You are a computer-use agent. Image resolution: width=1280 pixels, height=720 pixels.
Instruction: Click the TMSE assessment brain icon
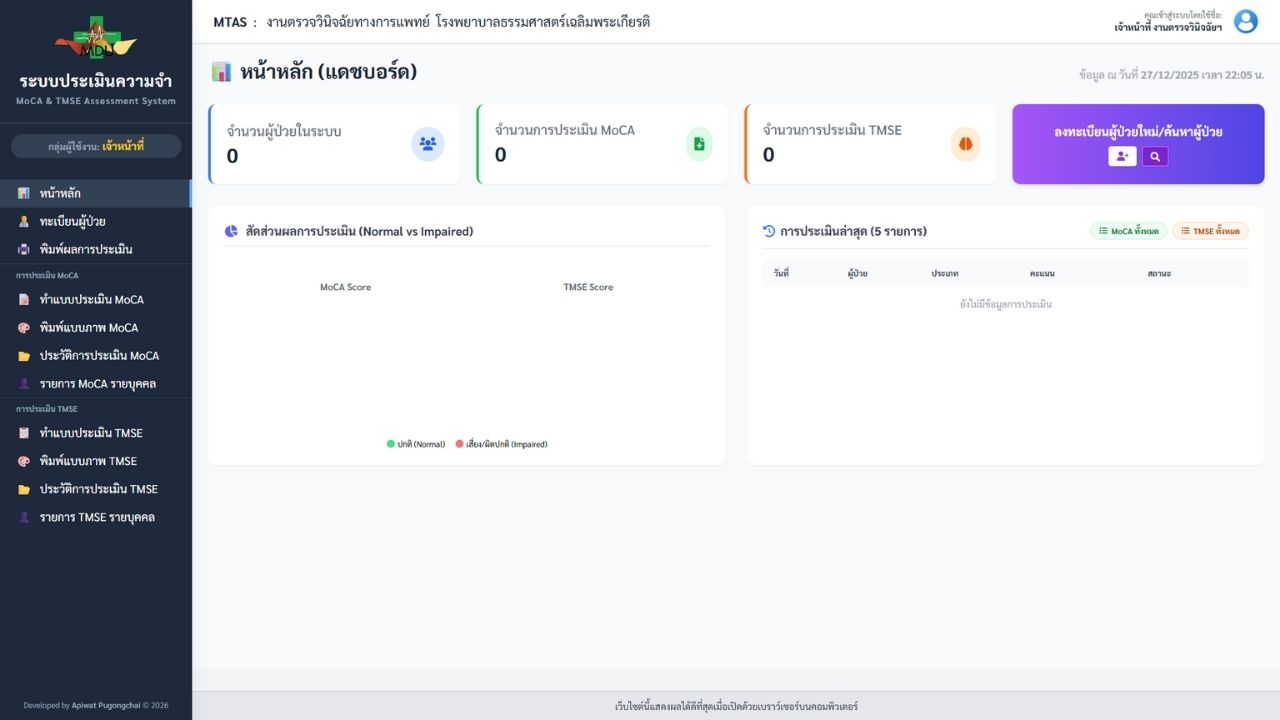[x=965, y=144]
